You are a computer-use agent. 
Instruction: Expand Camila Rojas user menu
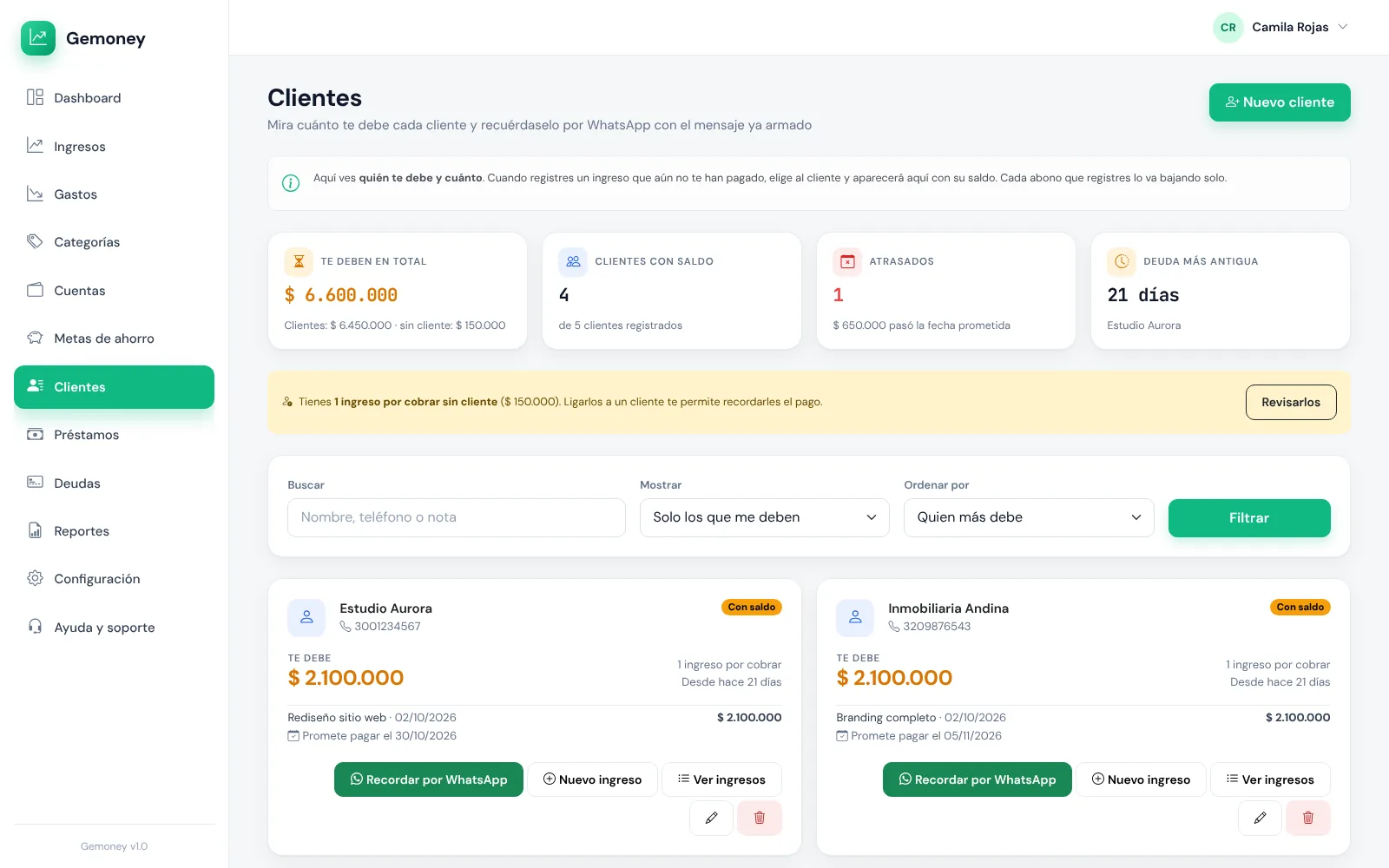pyautogui.click(x=1281, y=27)
